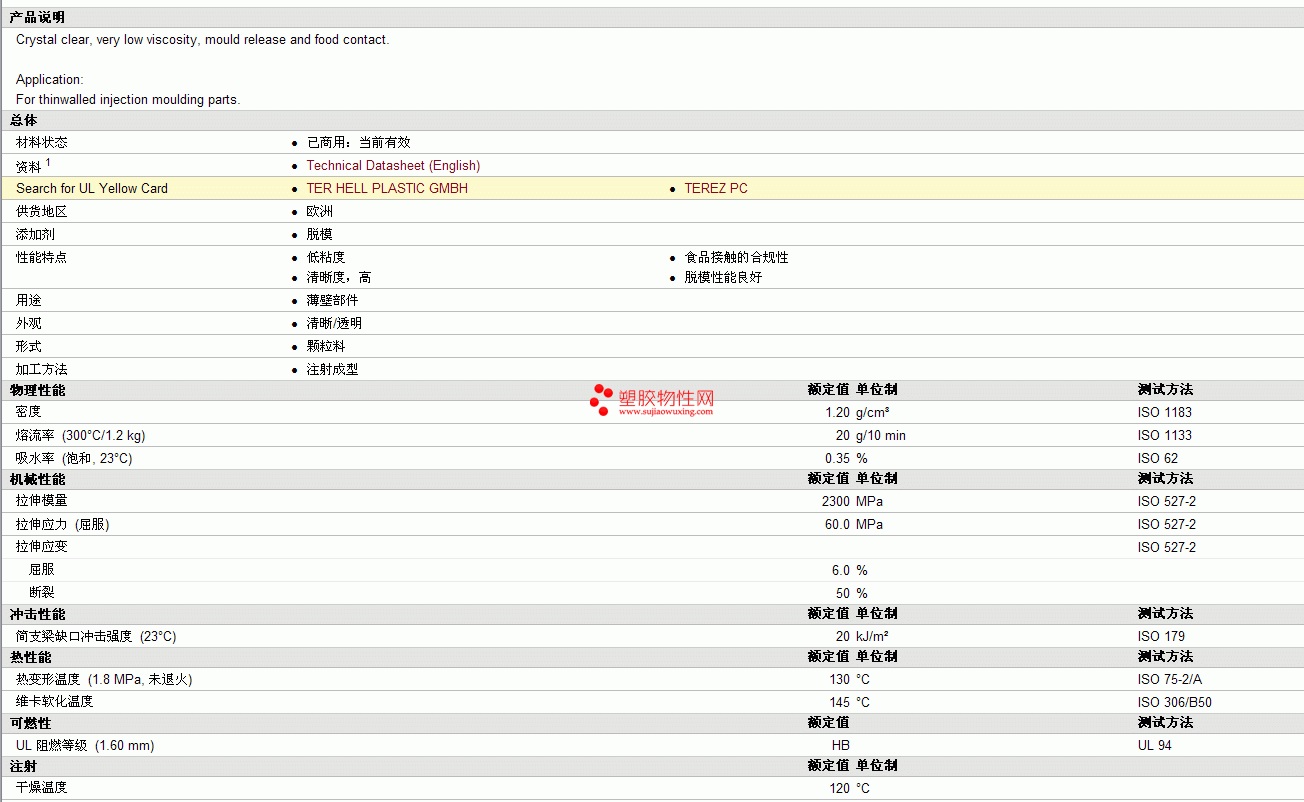This screenshot has width=1304, height=802.
Task: Click the 性能特点 row label
Action: [42, 257]
